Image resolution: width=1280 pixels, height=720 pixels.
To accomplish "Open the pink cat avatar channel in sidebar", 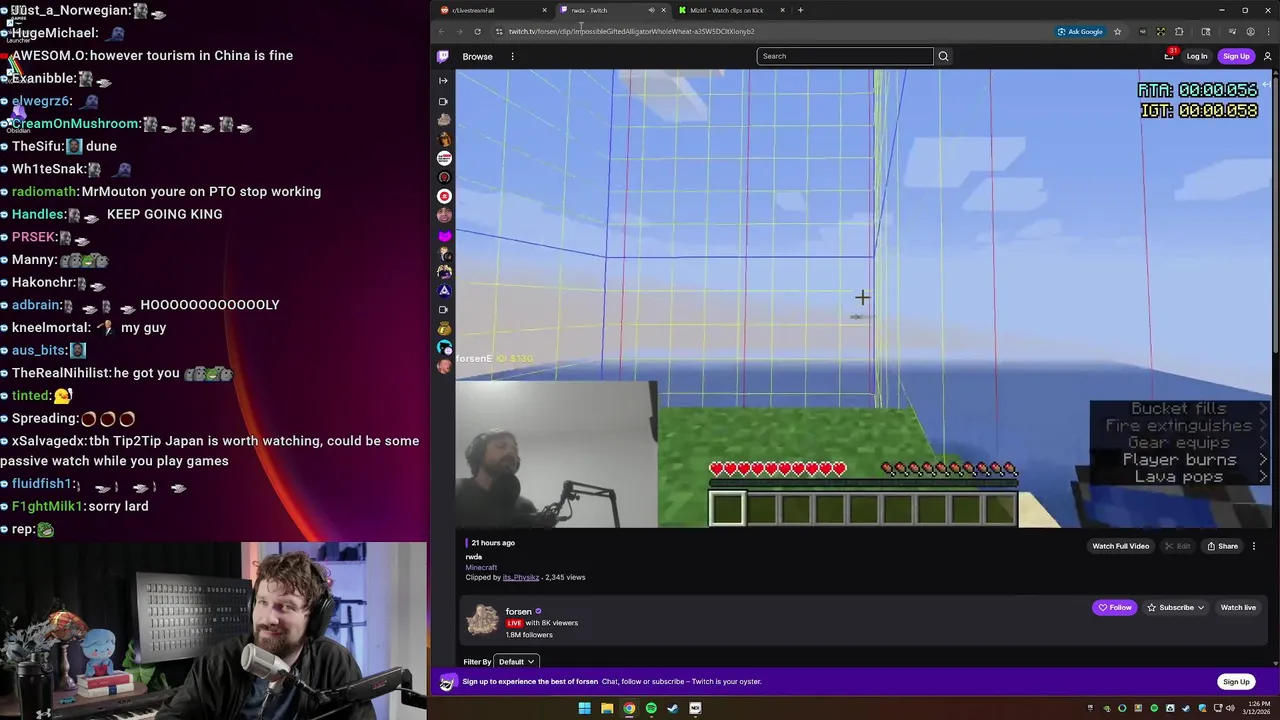I will (444, 235).
